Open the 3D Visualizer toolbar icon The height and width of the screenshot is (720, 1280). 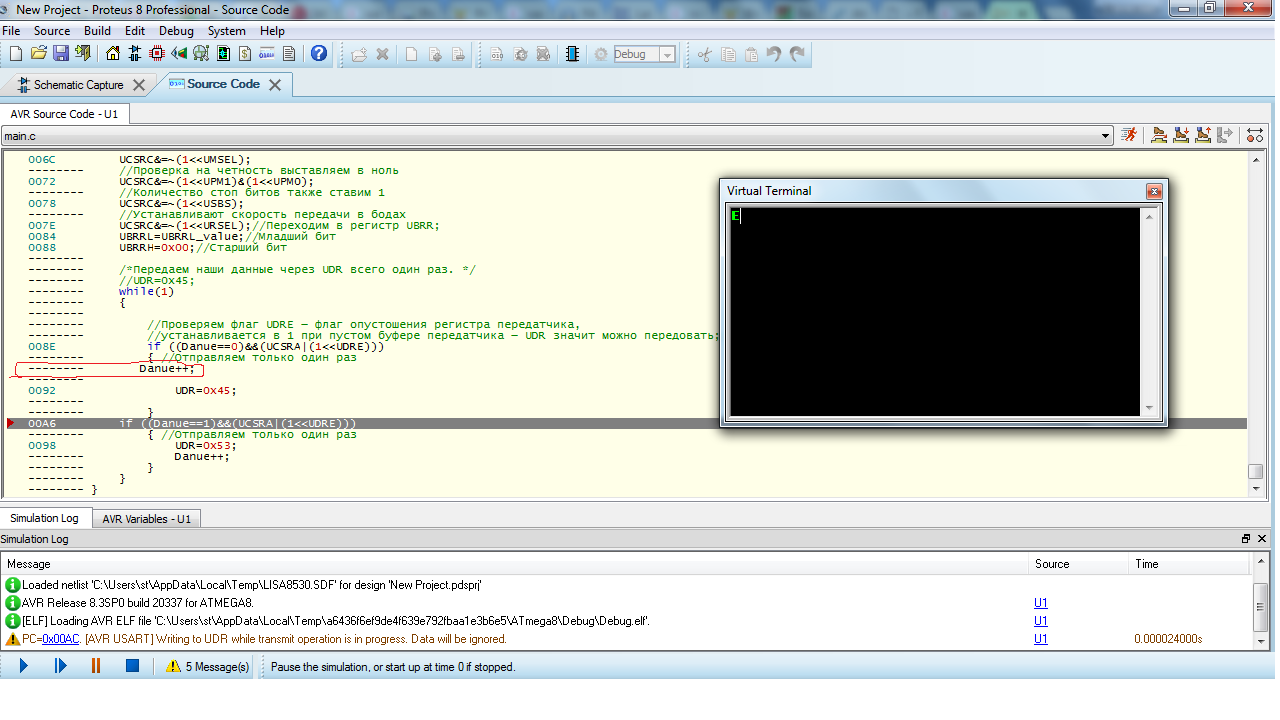(179, 54)
